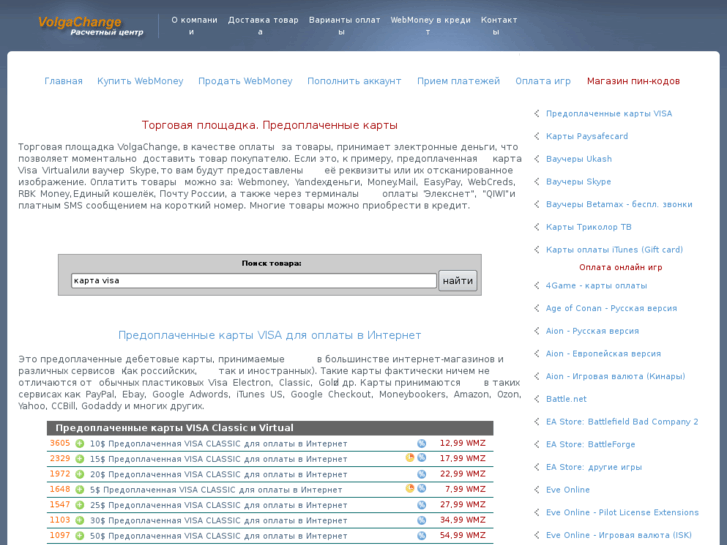Image resolution: width=727 pixels, height=545 pixels.
Task: Click green plus icon for product 3605
Action: [x=80, y=443]
